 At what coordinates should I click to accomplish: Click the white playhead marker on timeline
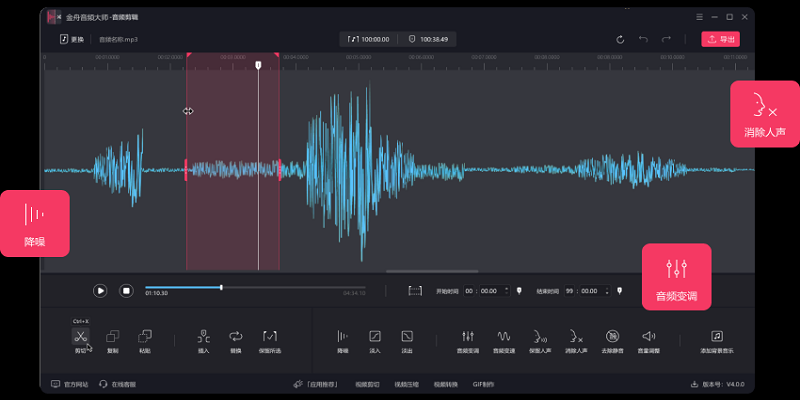(x=258, y=65)
